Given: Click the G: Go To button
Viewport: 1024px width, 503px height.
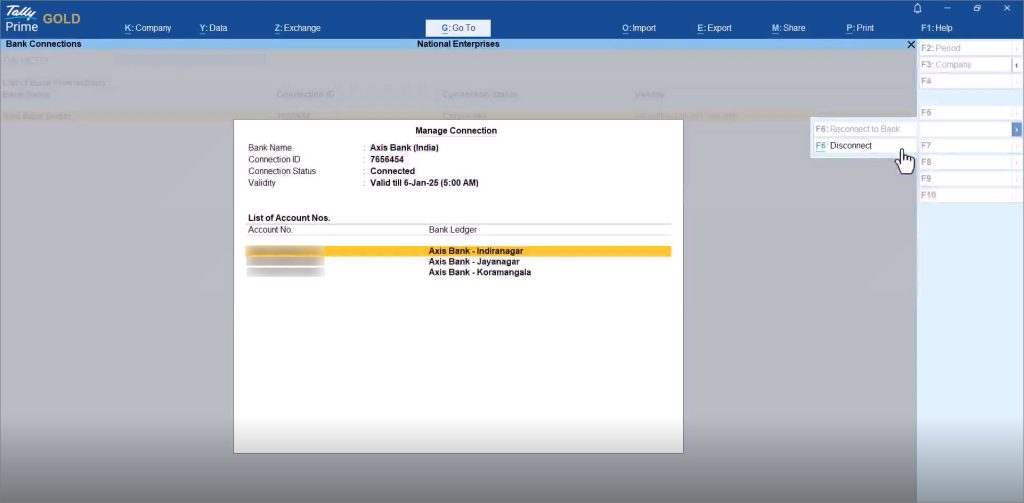Looking at the screenshot, I should 458,28.
